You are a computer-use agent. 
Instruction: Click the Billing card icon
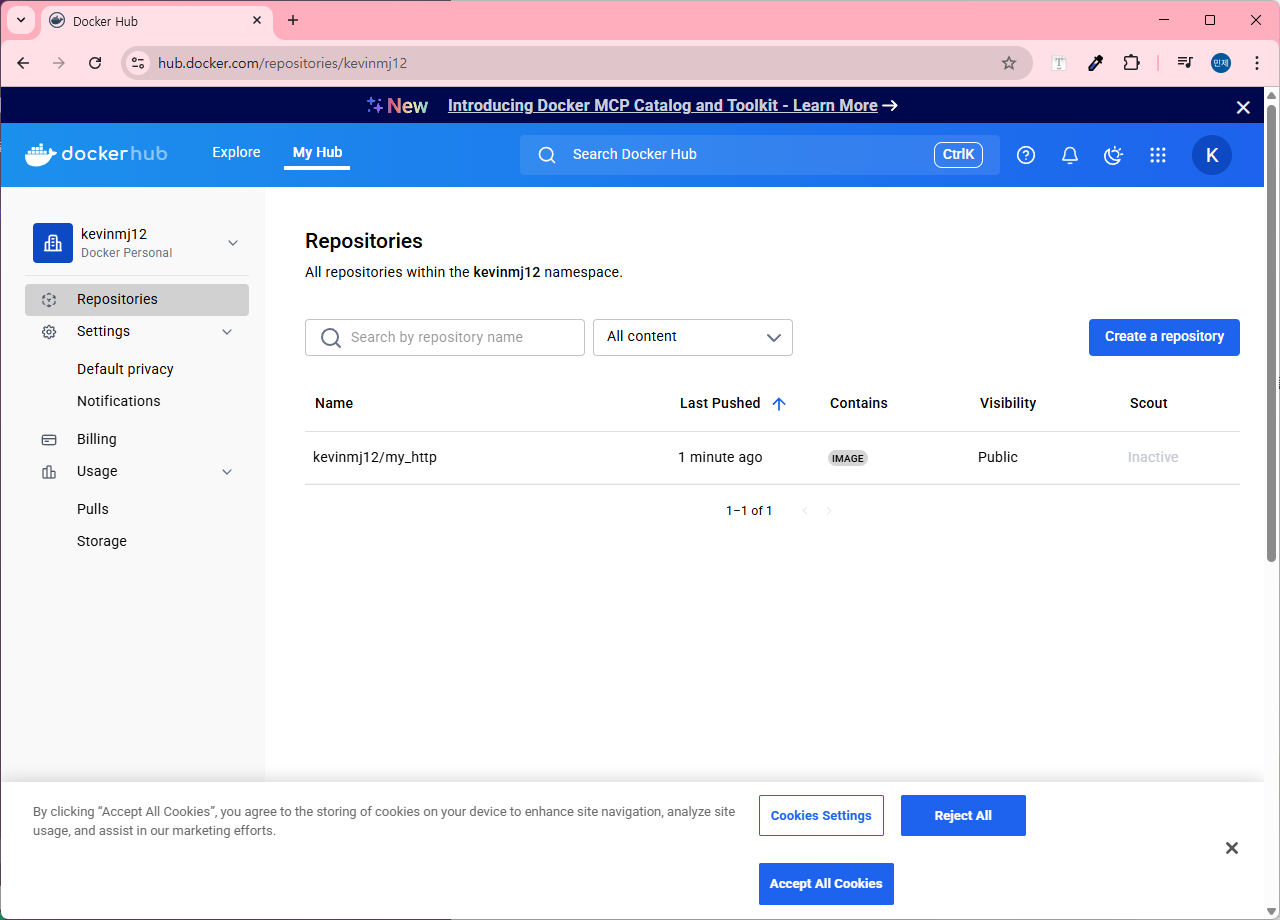[49, 440]
